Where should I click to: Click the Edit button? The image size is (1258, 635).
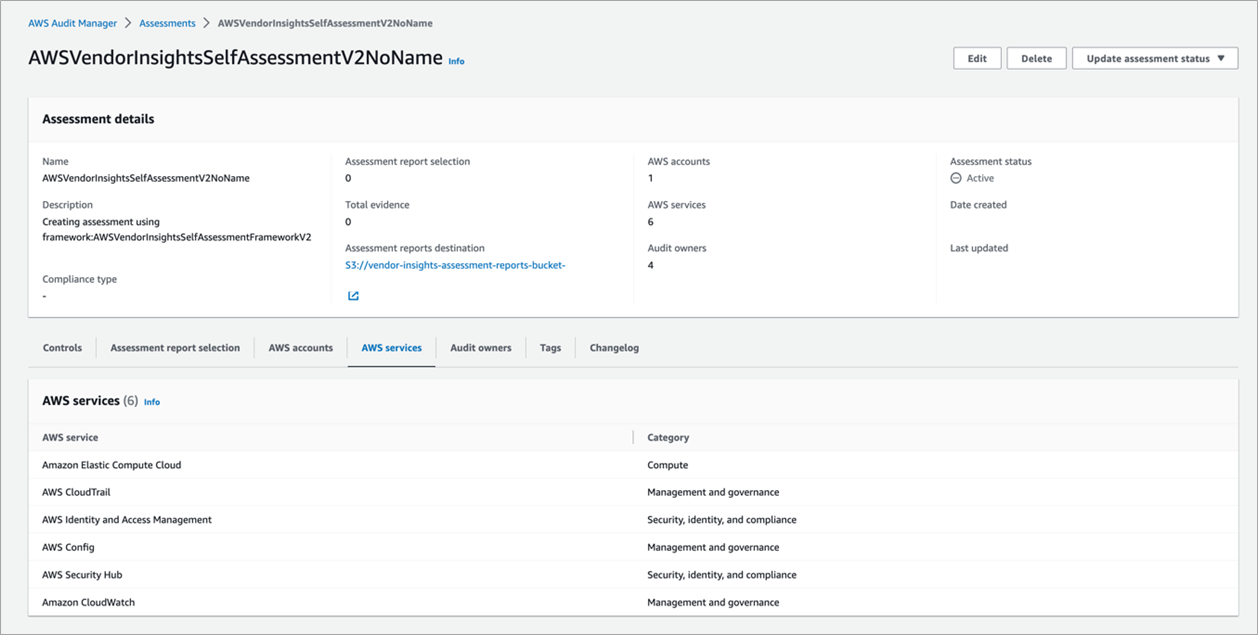977,59
